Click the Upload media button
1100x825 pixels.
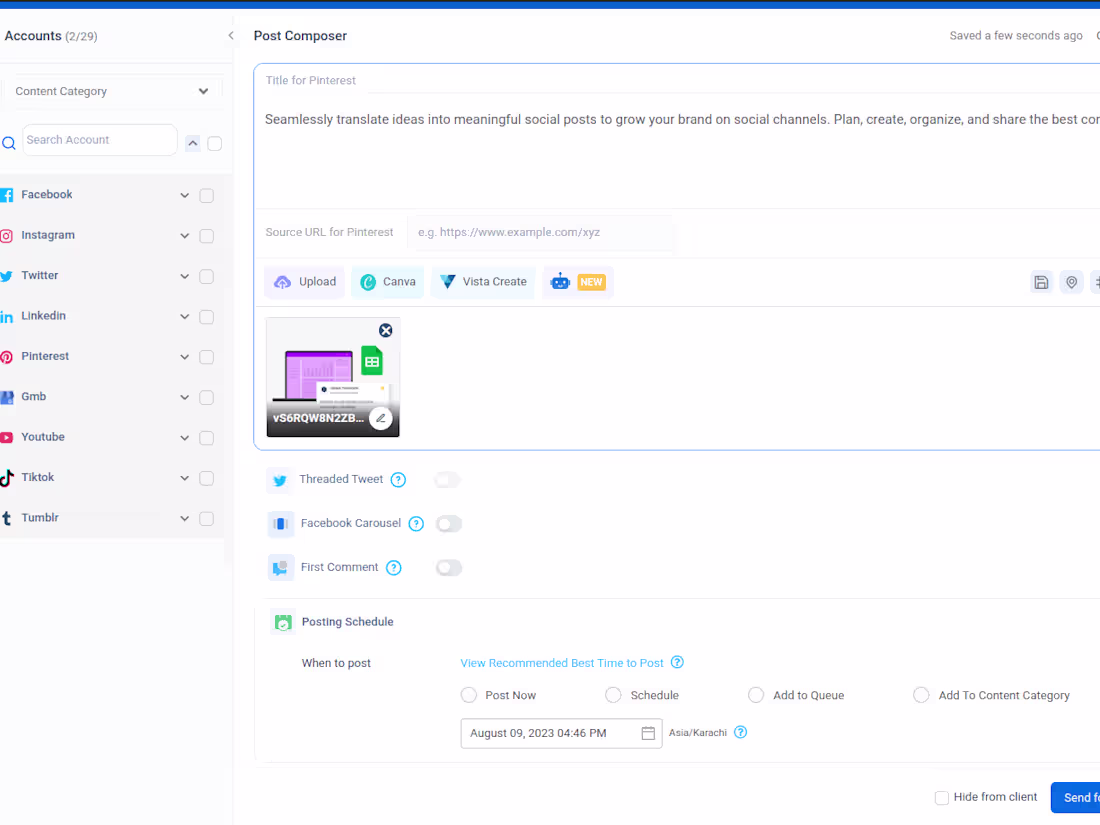(x=304, y=281)
